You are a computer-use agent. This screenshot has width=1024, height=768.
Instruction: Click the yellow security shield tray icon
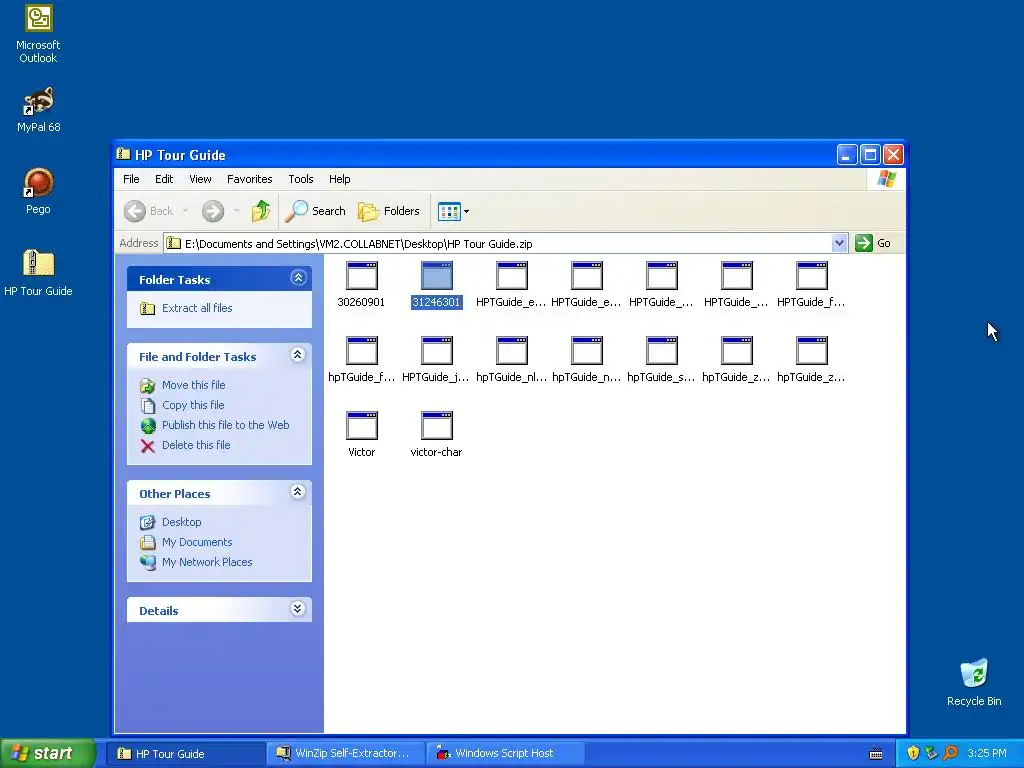point(913,753)
